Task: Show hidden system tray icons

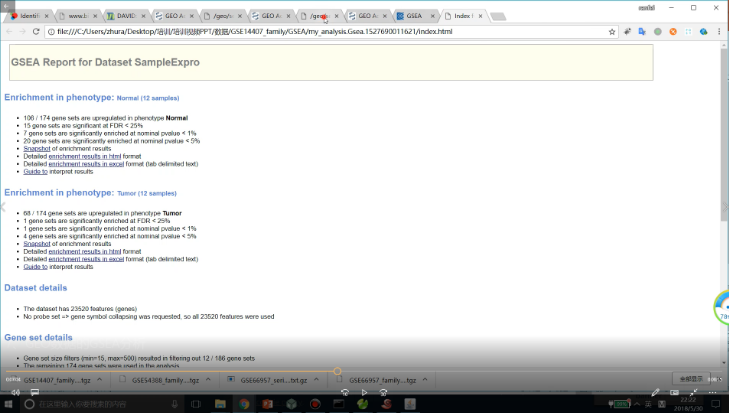Action: tap(637, 404)
